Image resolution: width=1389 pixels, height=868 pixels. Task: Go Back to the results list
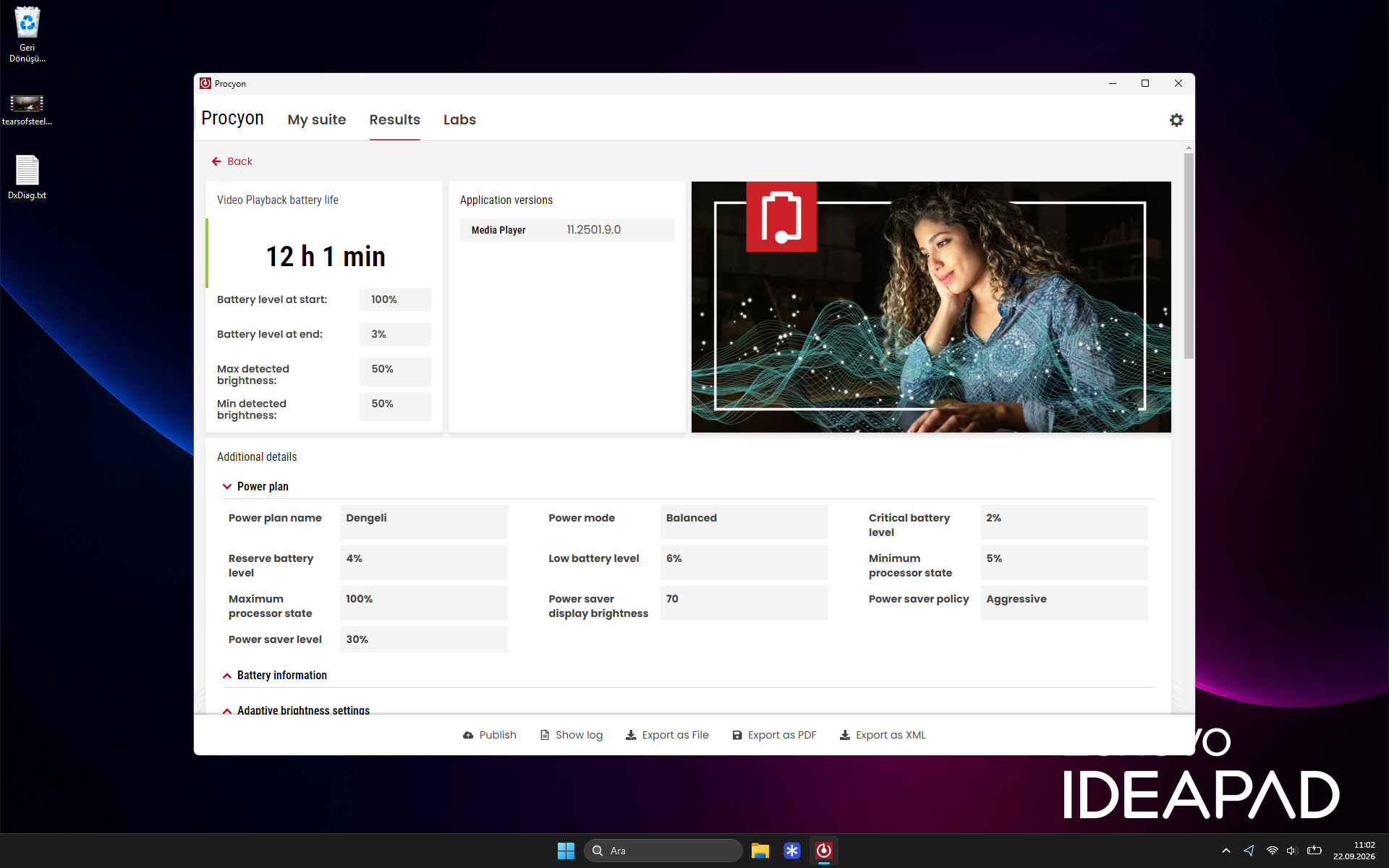click(232, 161)
